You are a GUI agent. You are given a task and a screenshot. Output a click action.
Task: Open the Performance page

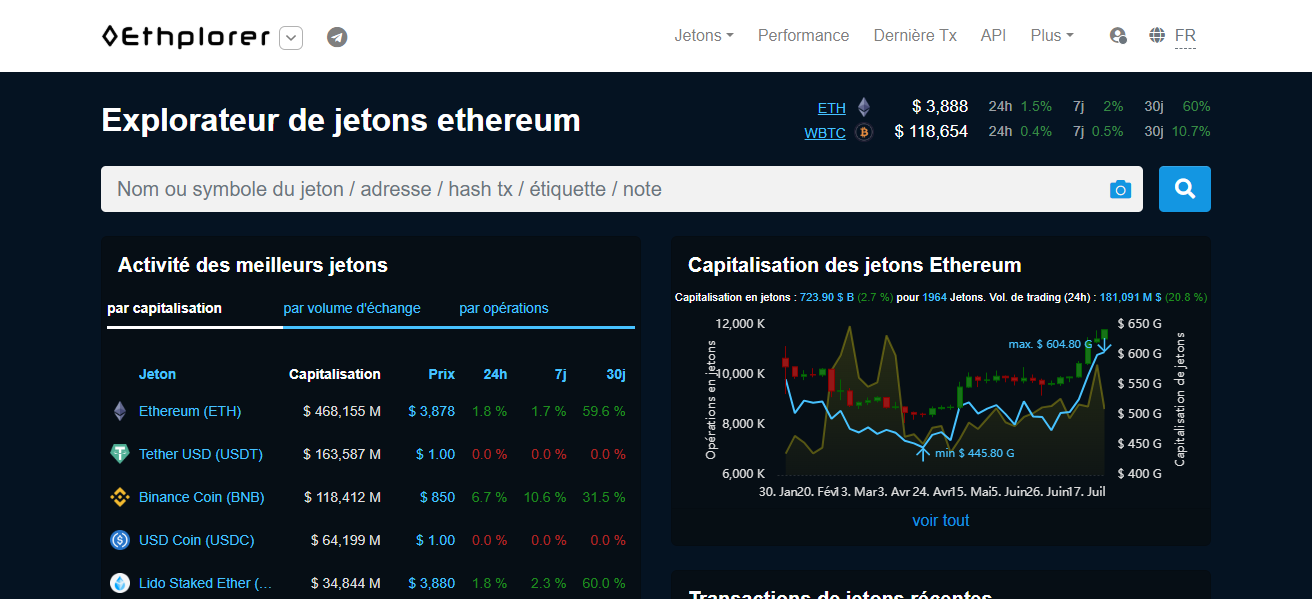click(803, 36)
